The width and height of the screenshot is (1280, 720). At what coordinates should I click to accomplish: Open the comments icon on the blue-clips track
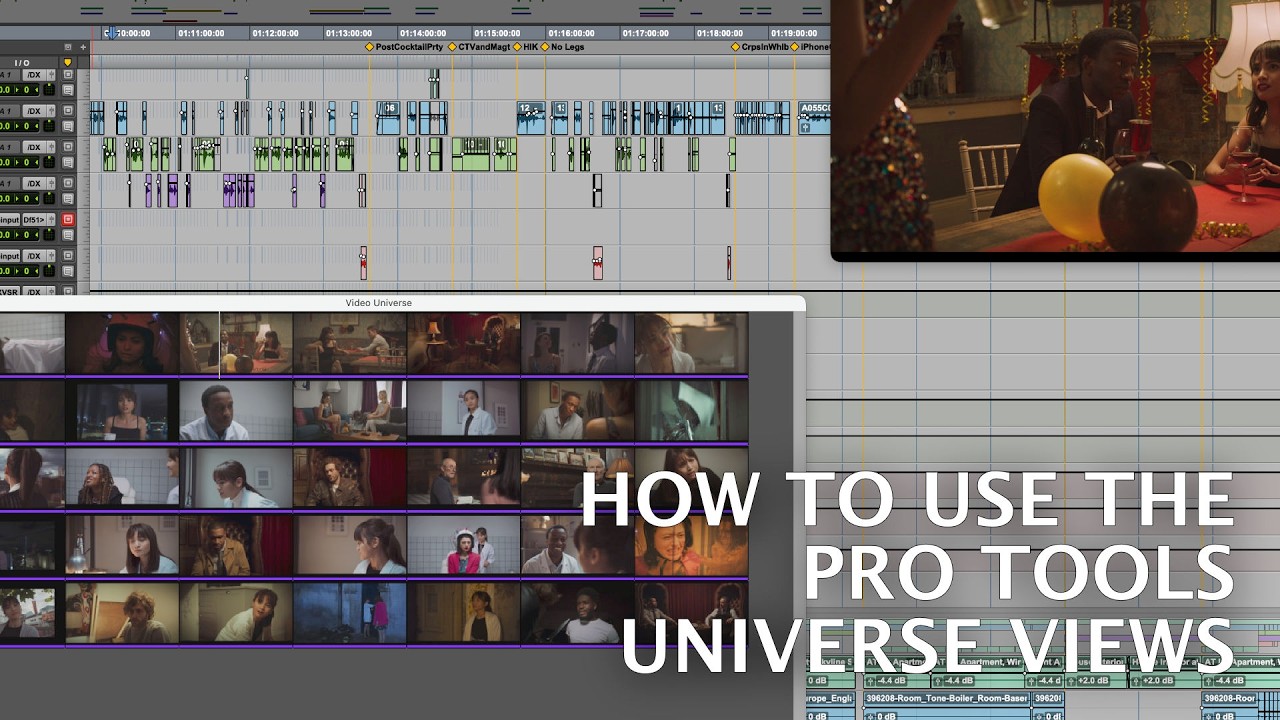click(68, 127)
